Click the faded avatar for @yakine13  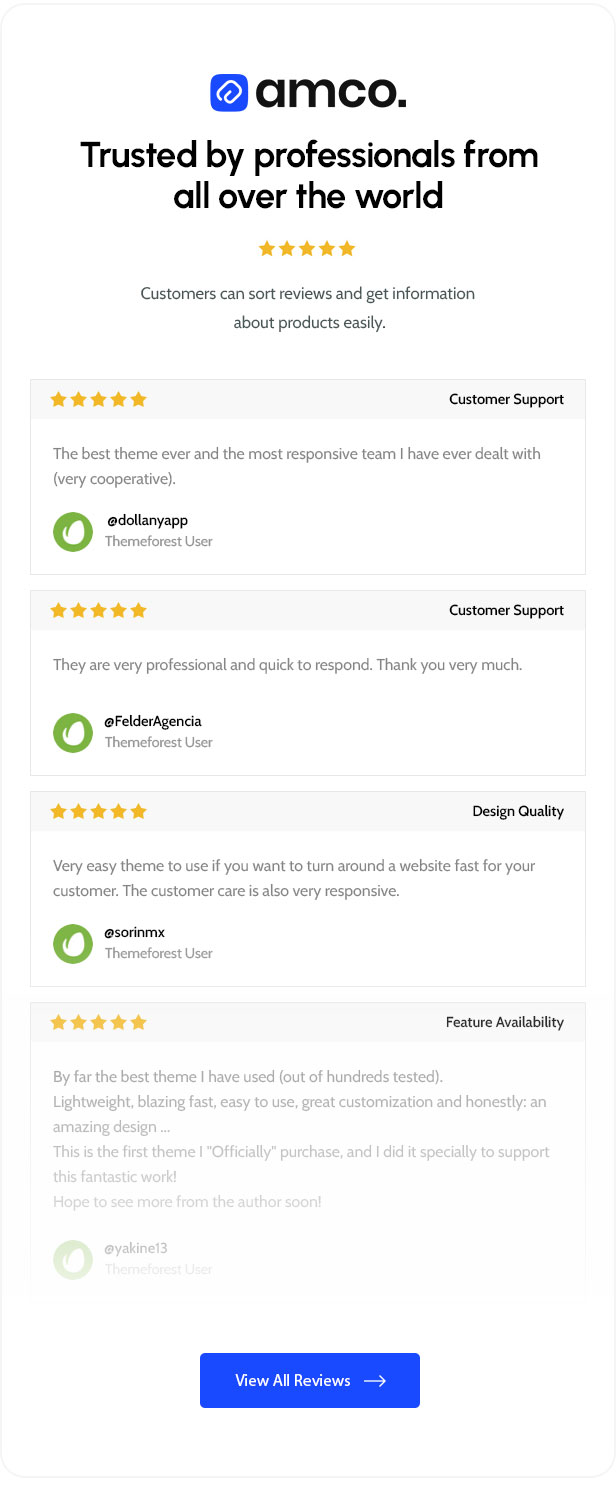tap(73, 1259)
